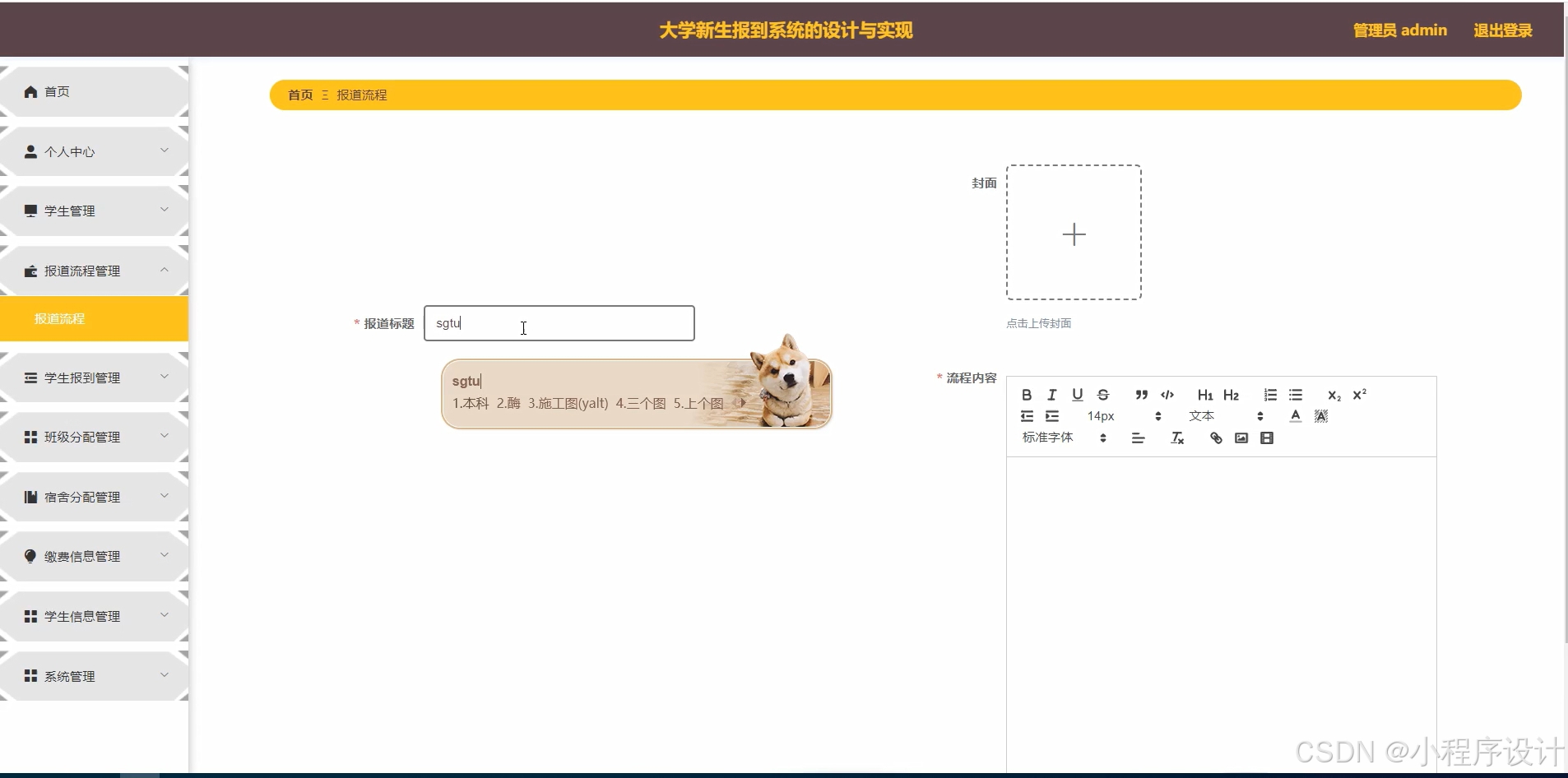Click the lightbulb icon beside 缴费信息管理
This screenshot has height=778, width=1568.
(x=30, y=556)
